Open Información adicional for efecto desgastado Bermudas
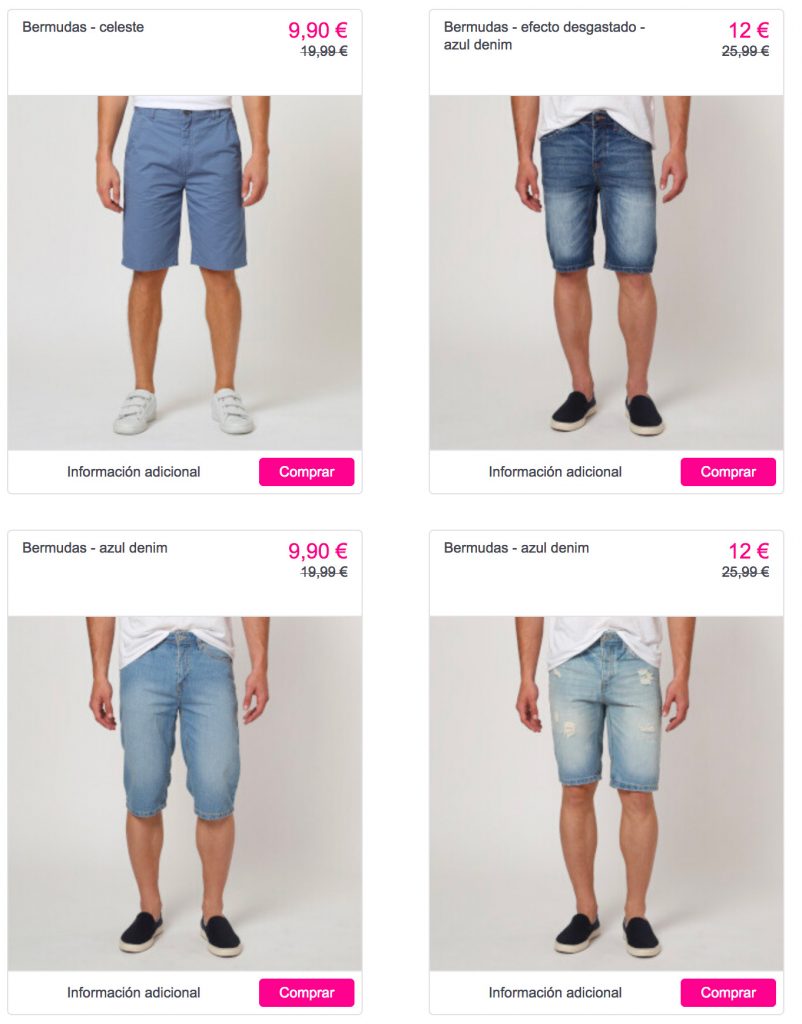The height and width of the screenshot is (1024, 802). [x=555, y=472]
